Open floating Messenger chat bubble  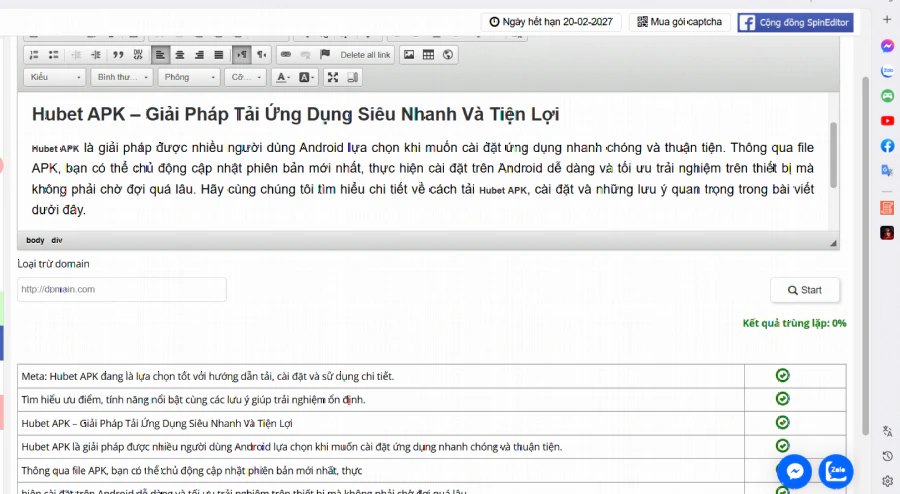[x=795, y=472]
